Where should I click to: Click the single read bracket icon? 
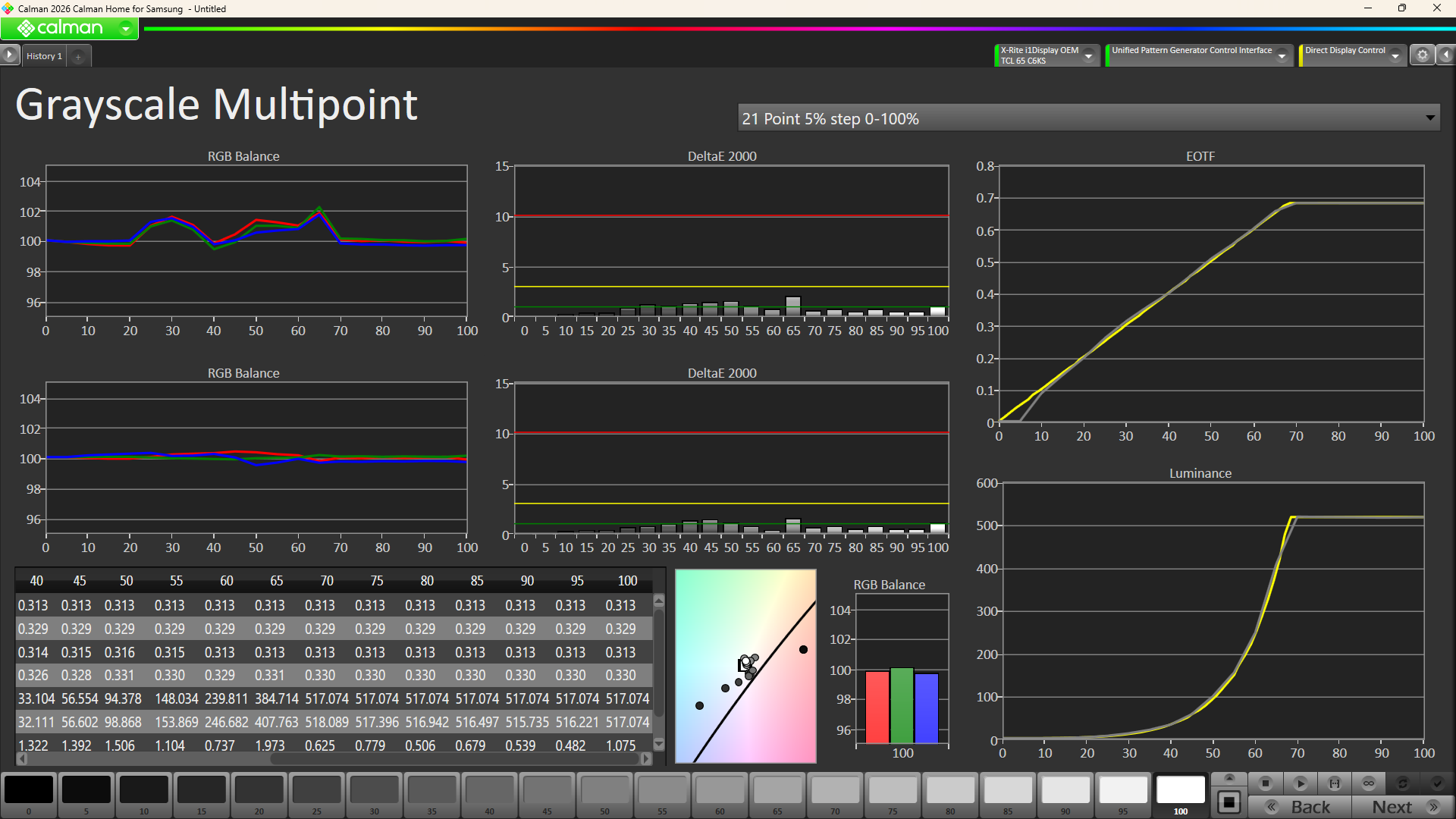click(x=1334, y=783)
